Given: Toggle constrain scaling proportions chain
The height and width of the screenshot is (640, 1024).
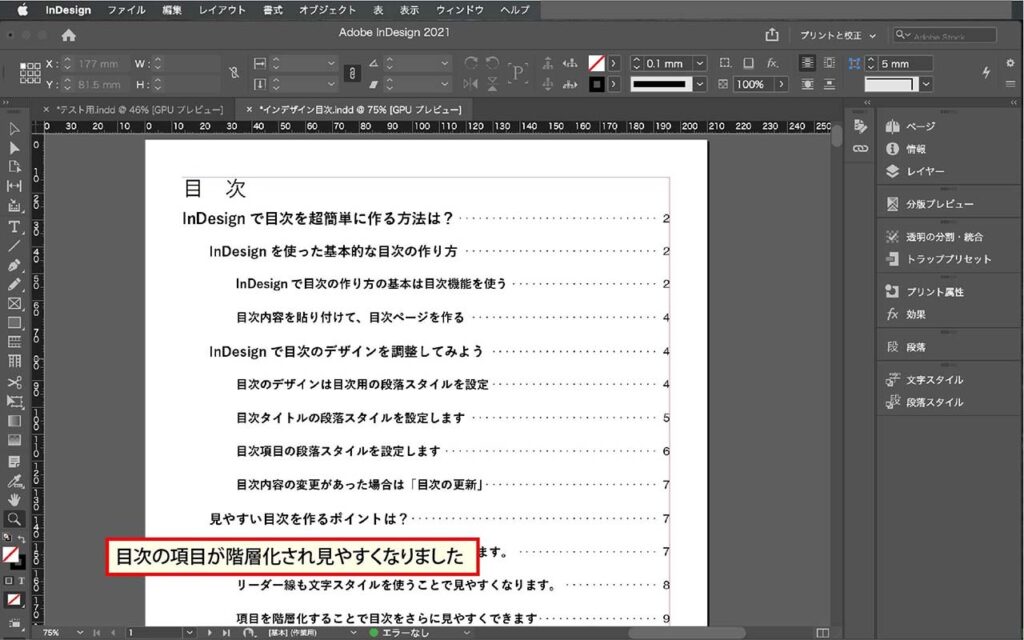Looking at the screenshot, I should point(352,73).
